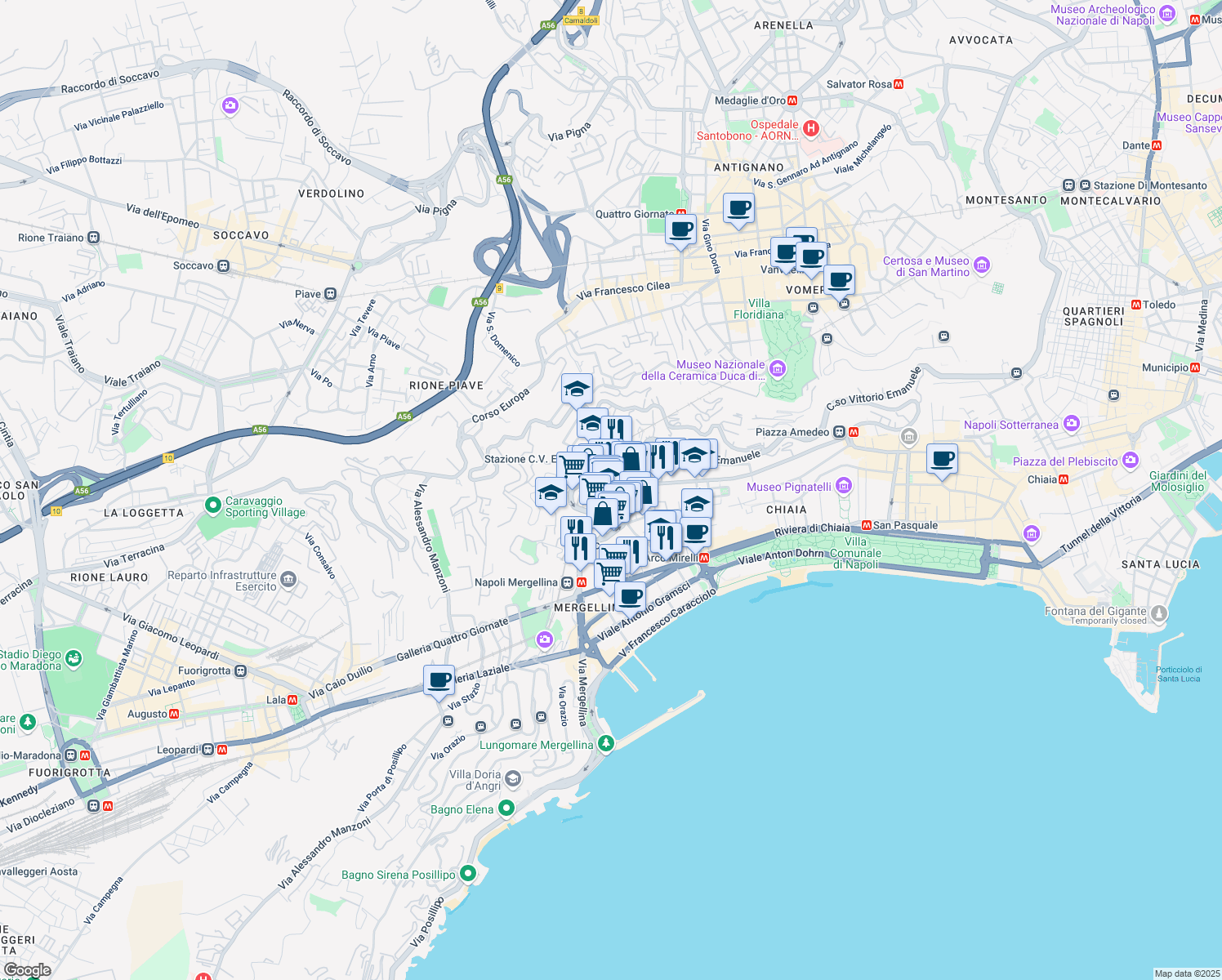This screenshot has width=1222, height=980.
Task: Select shopping cart marker above Napoli Mergellina station
Action: [609, 574]
